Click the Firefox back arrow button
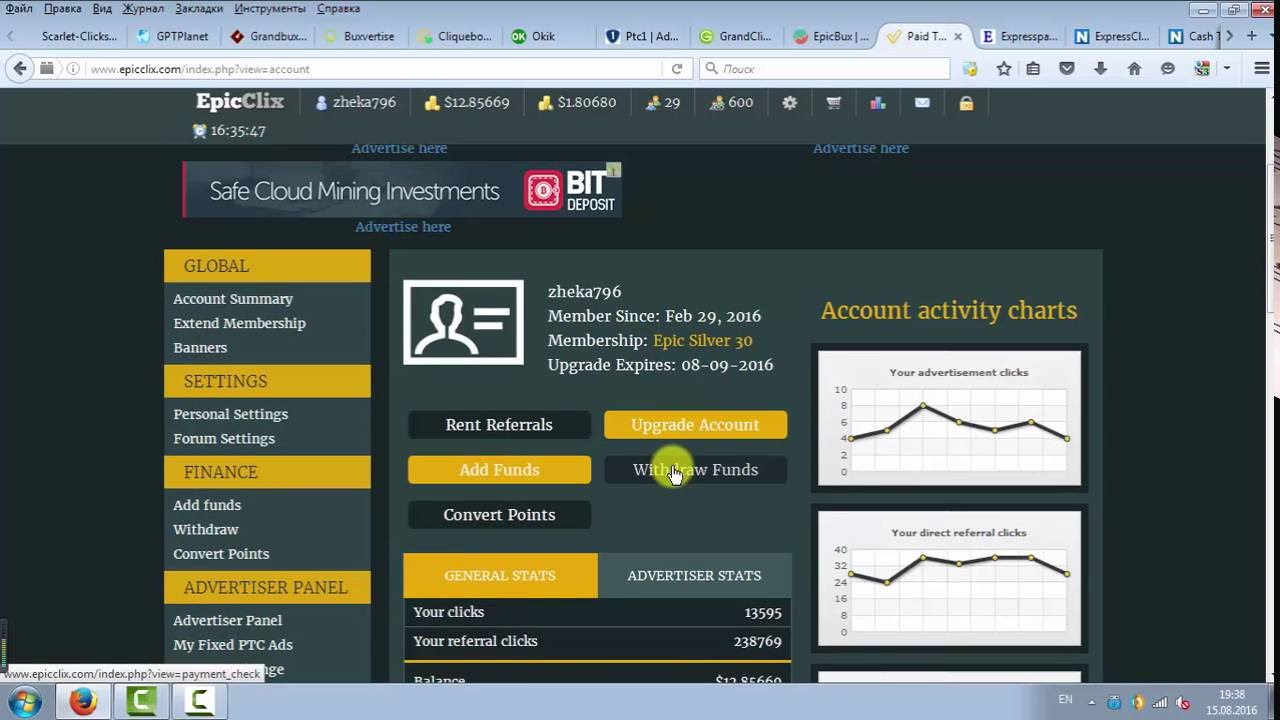 click(x=19, y=68)
